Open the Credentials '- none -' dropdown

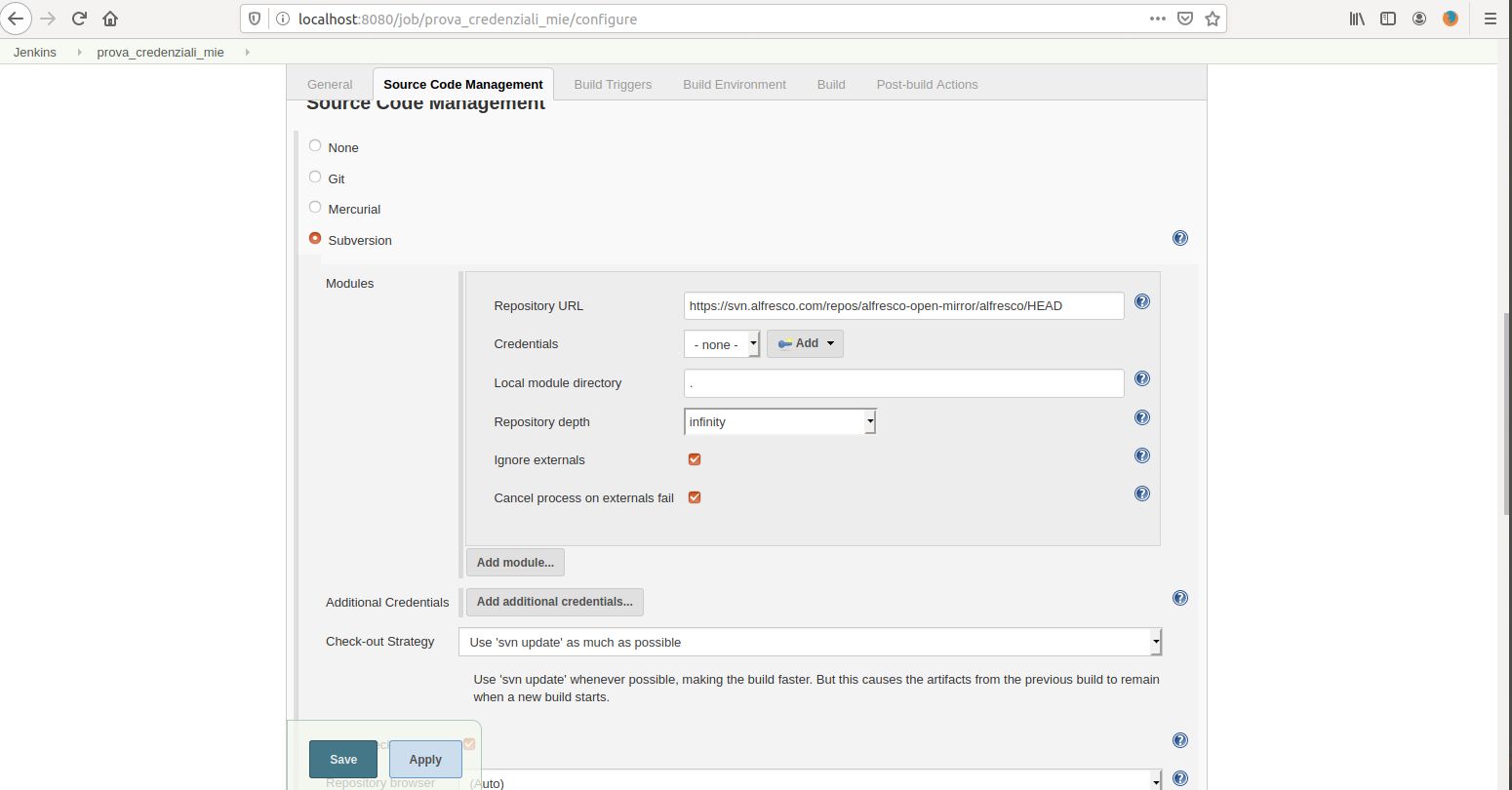[x=722, y=344]
